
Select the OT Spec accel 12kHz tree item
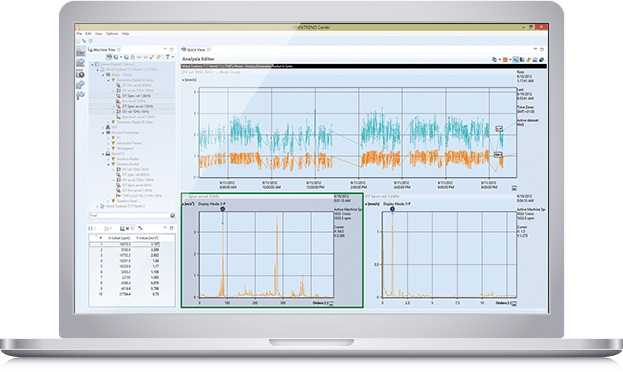137,107
